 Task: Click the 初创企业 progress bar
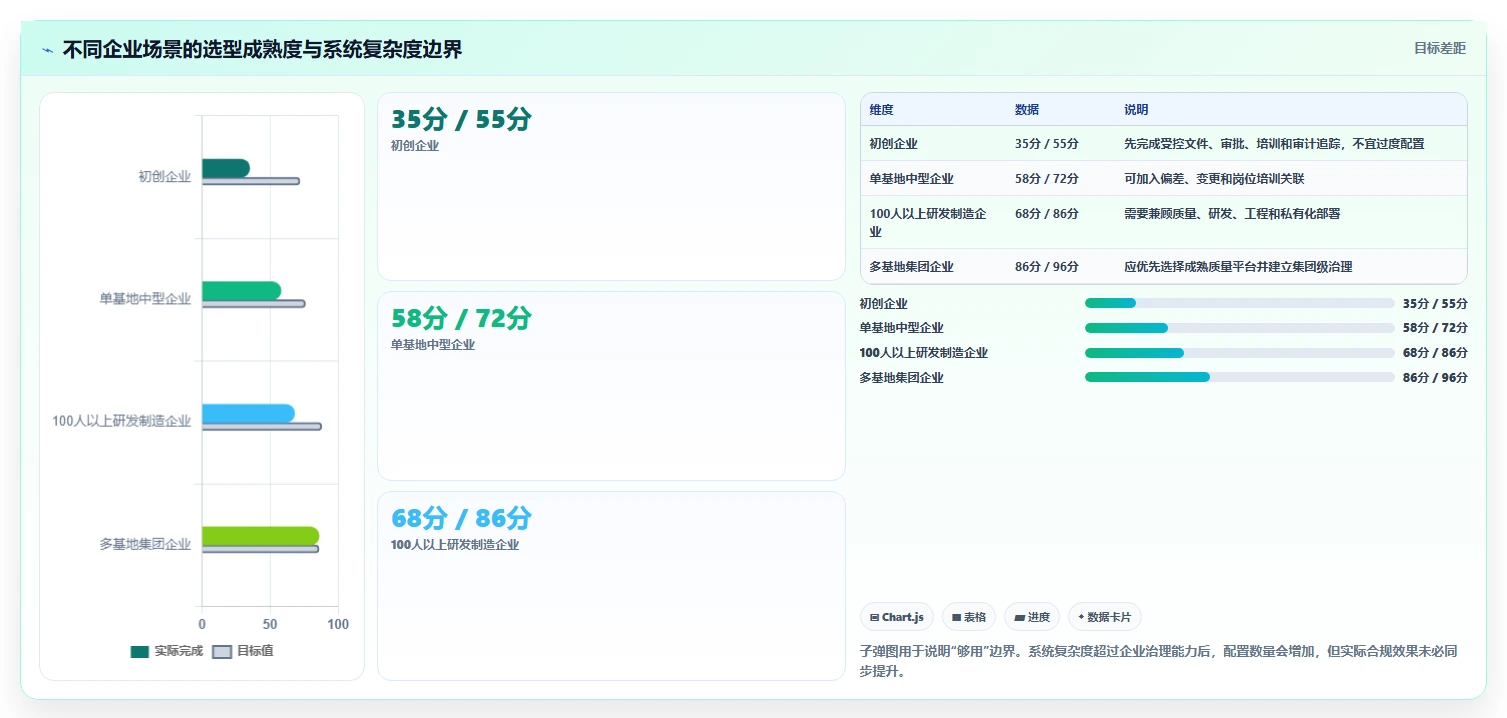click(x=1239, y=303)
